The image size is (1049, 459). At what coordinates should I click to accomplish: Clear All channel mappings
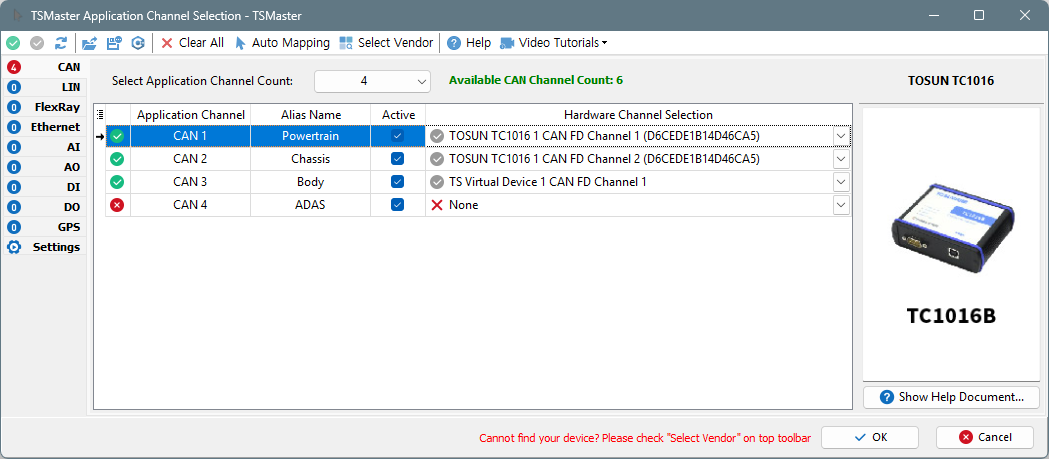193,43
